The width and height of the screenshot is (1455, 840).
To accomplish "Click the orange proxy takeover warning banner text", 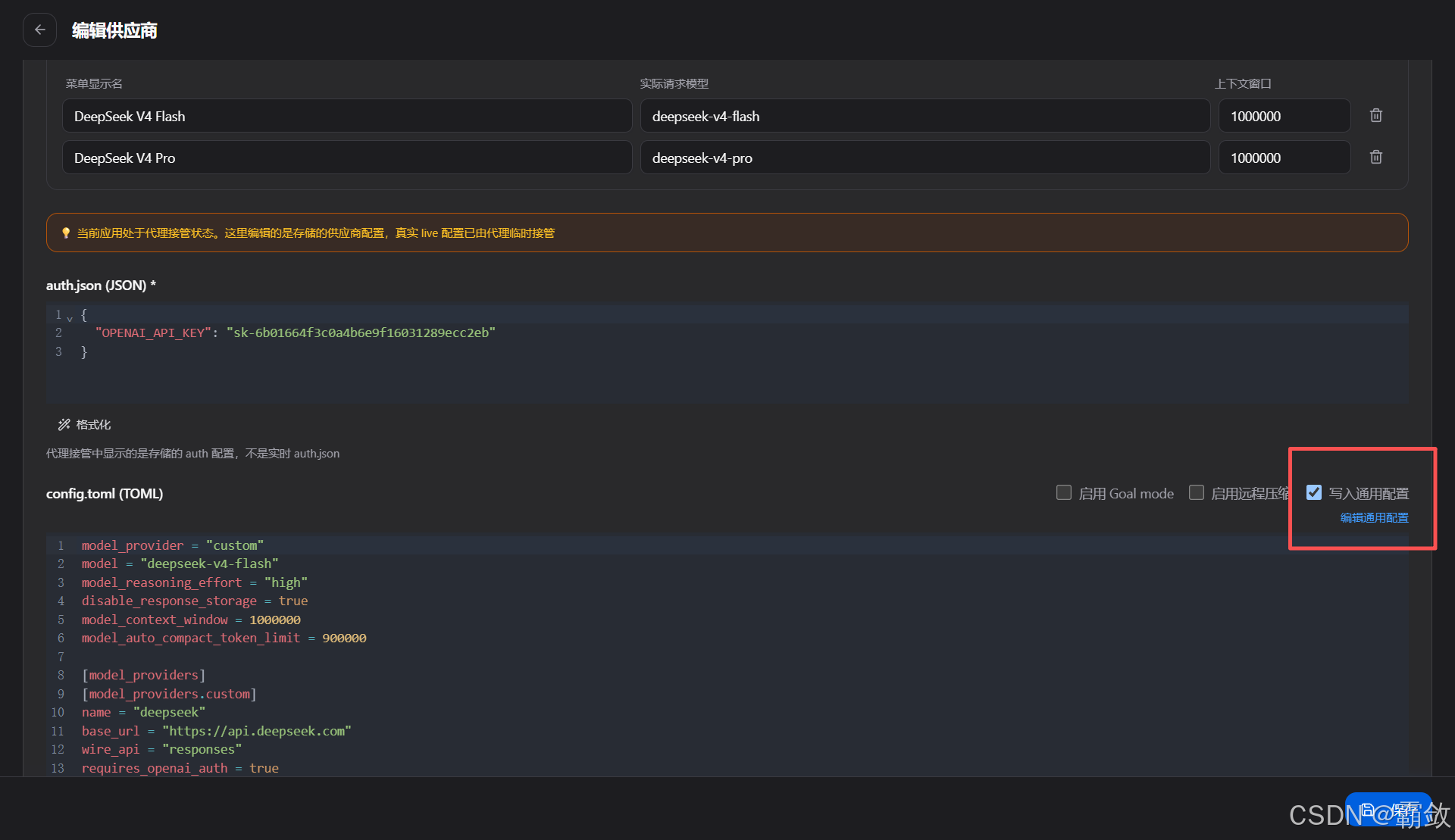I will point(316,233).
